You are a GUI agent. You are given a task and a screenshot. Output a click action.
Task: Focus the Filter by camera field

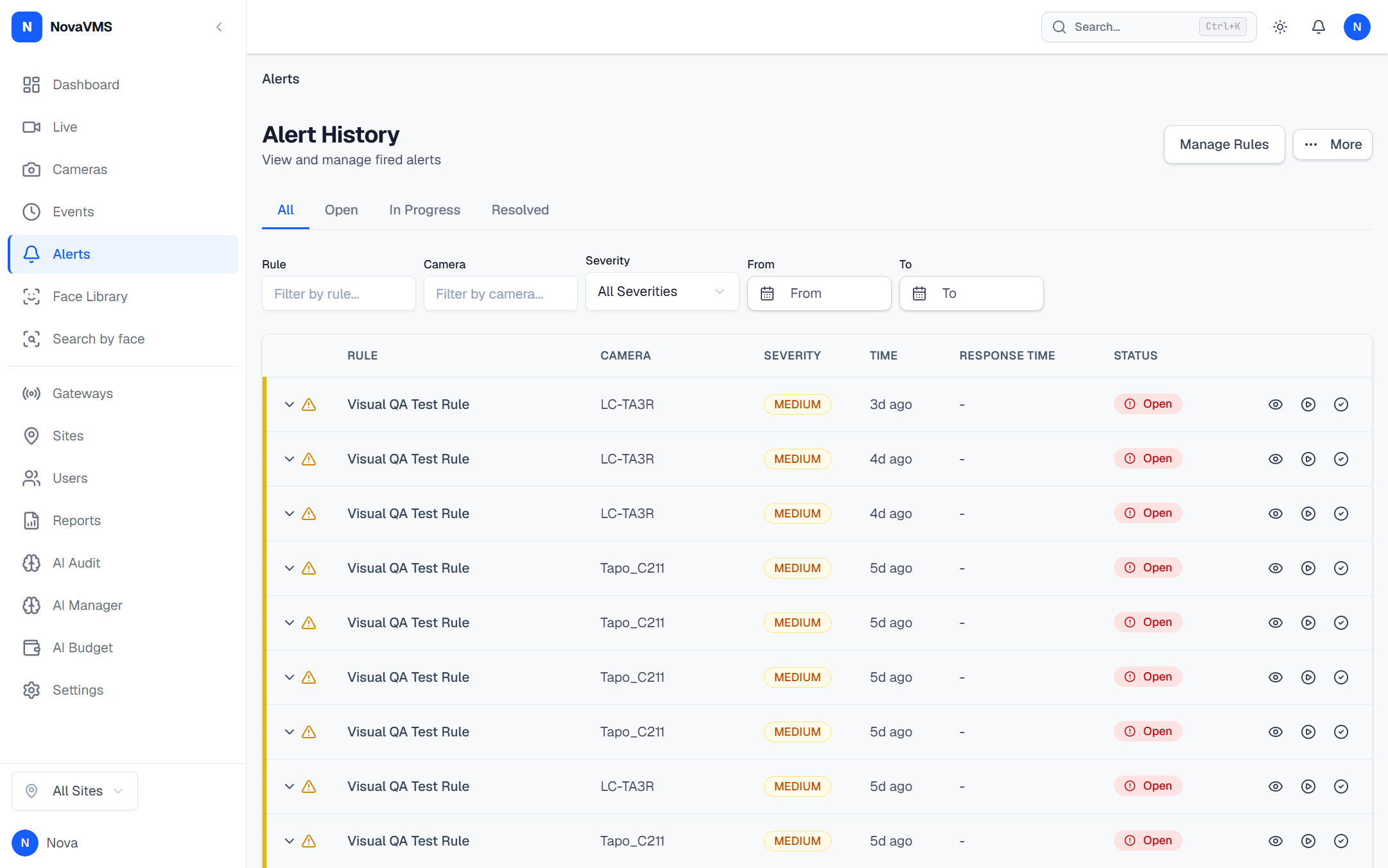point(501,293)
